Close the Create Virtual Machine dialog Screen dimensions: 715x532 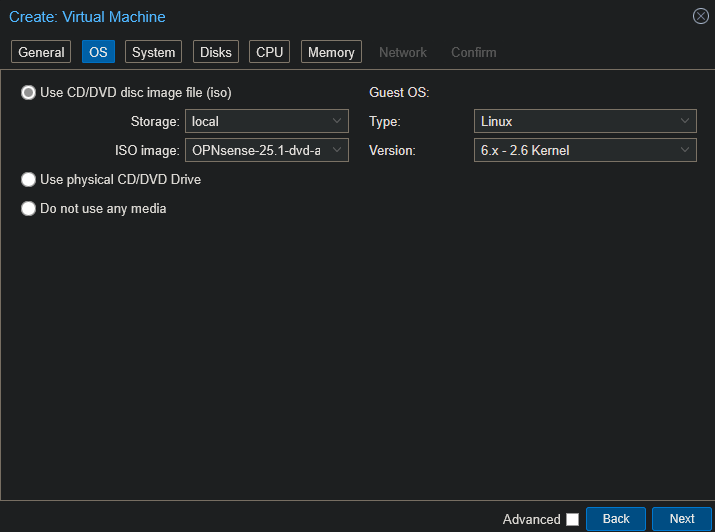click(x=700, y=16)
